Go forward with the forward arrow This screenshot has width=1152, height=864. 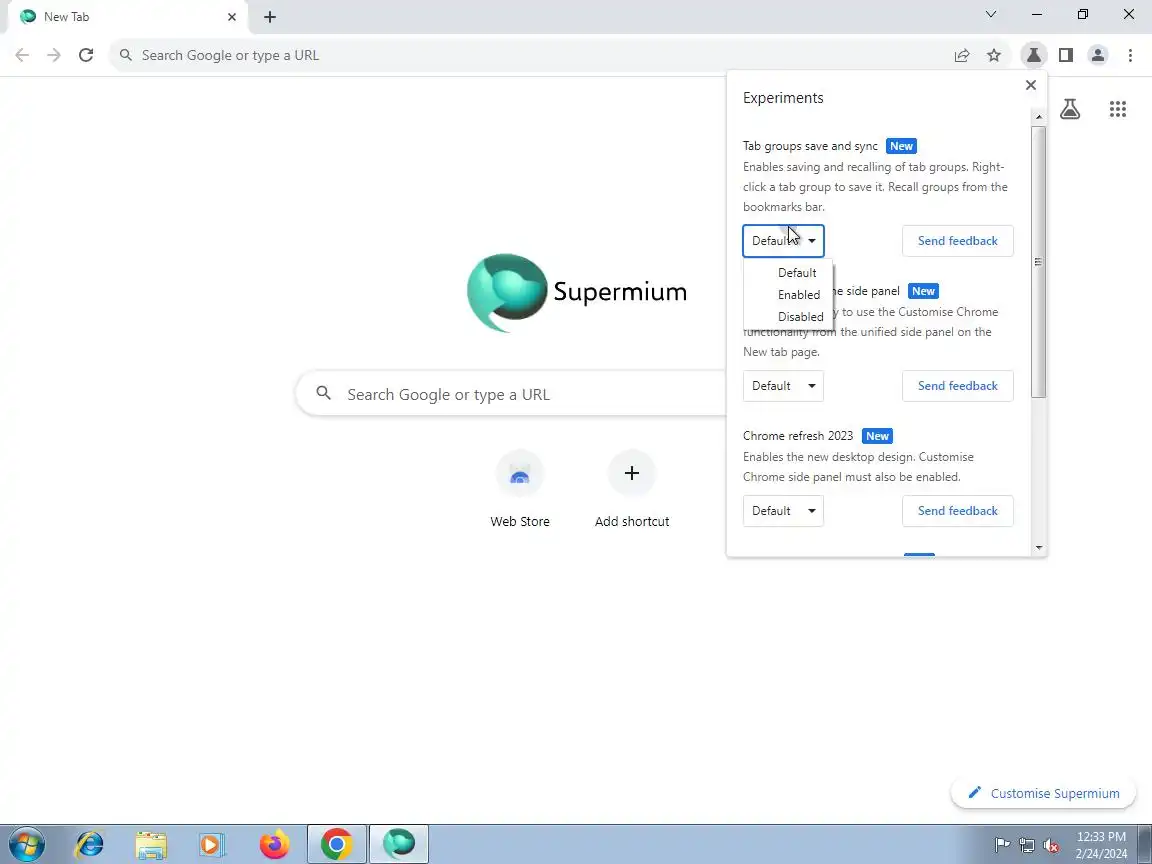click(54, 55)
